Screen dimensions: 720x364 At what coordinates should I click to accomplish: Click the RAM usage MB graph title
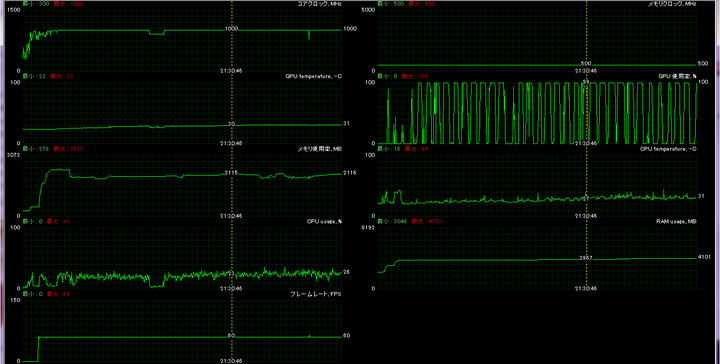pos(676,221)
